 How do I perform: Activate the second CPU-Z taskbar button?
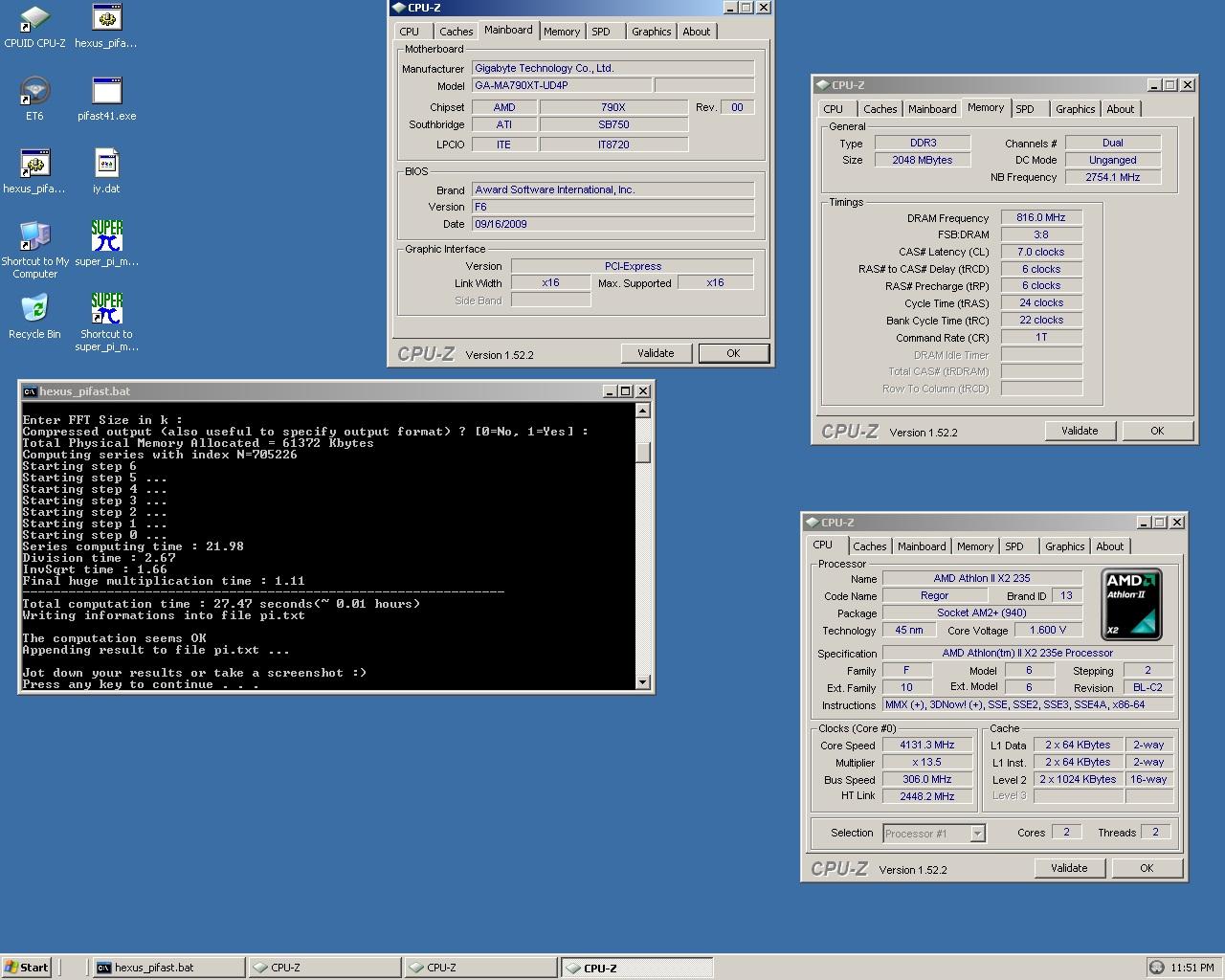coord(480,968)
